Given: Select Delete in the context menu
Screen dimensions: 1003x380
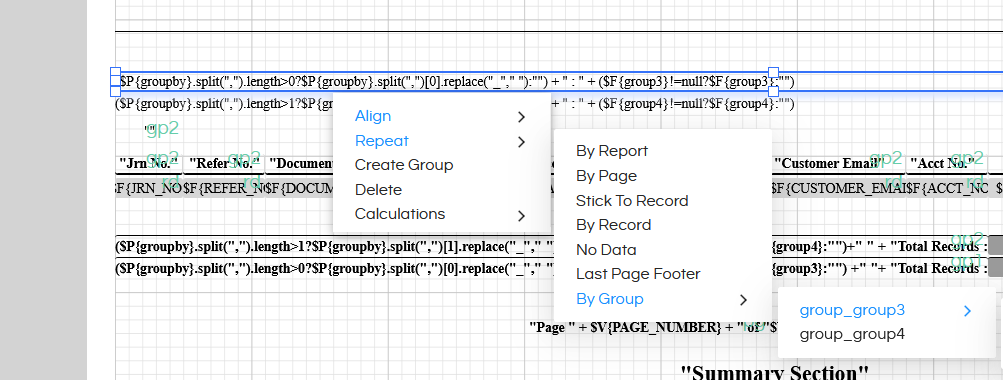Looking at the screenshot, I should [378, 190].
